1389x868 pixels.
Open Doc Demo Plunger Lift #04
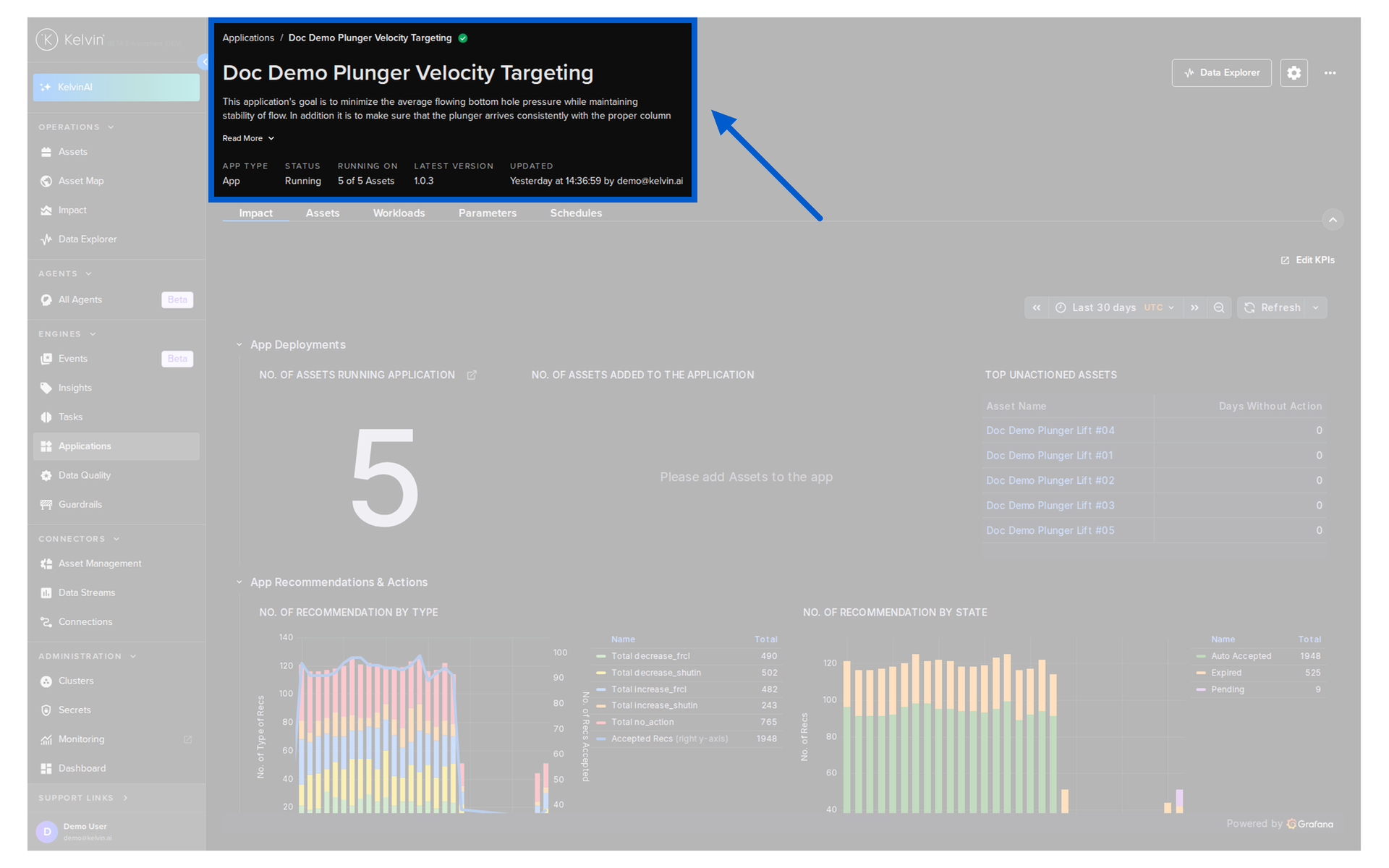click(1050, 431)
